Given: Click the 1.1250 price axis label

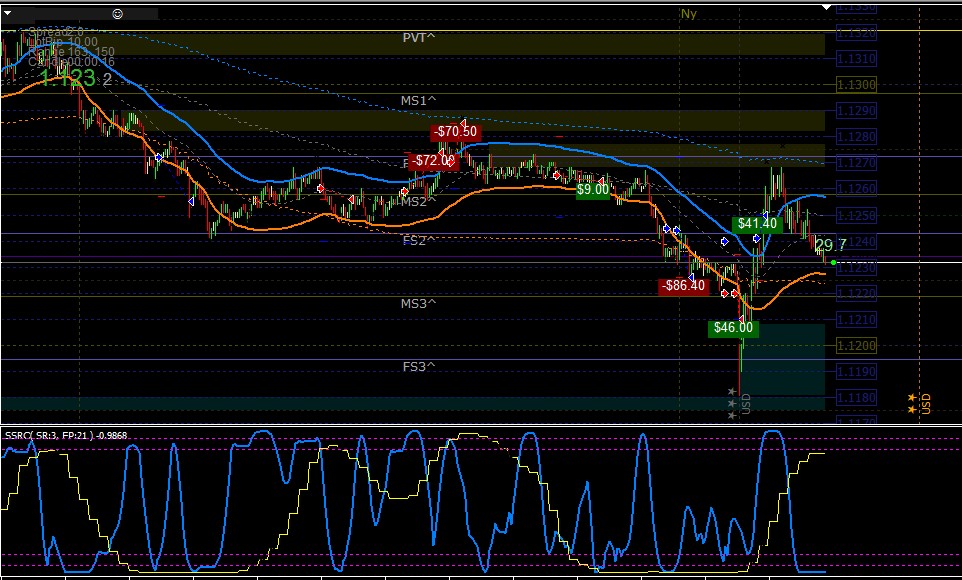Looking at the screenshot, I should click(856, 215).
